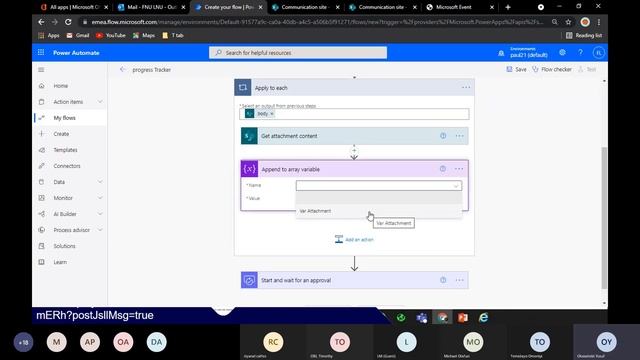Open the Chrome menu three dots
640x360 pixels.
[599, 22]
